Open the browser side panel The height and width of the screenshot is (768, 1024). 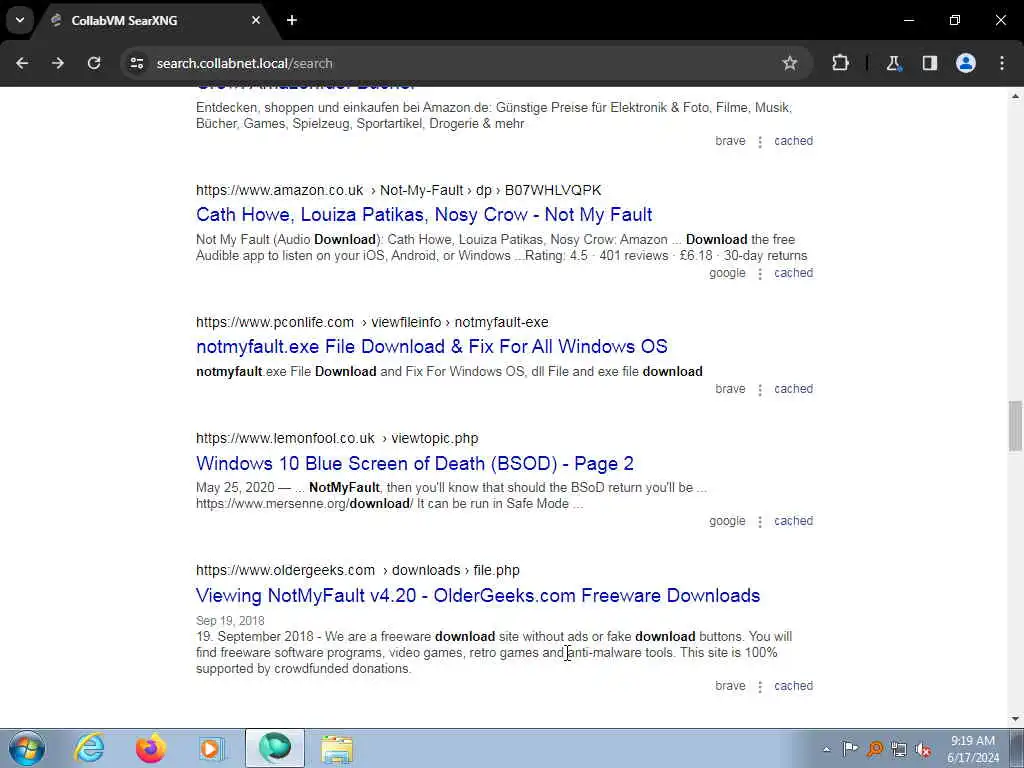(929, 63)
